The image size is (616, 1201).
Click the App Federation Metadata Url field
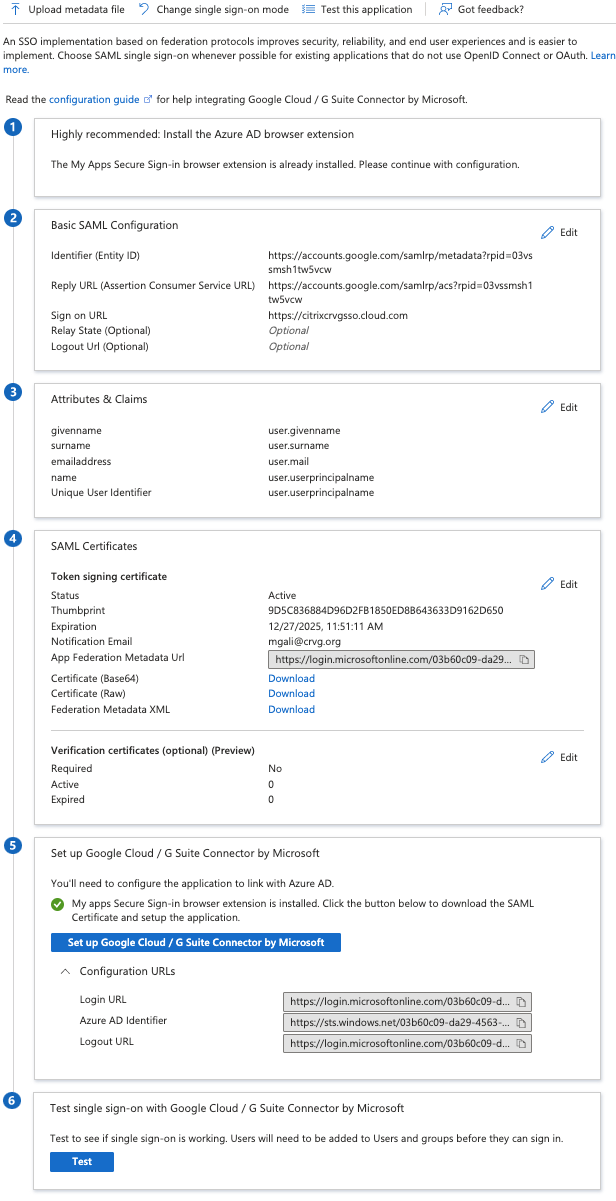click(393, 660)
